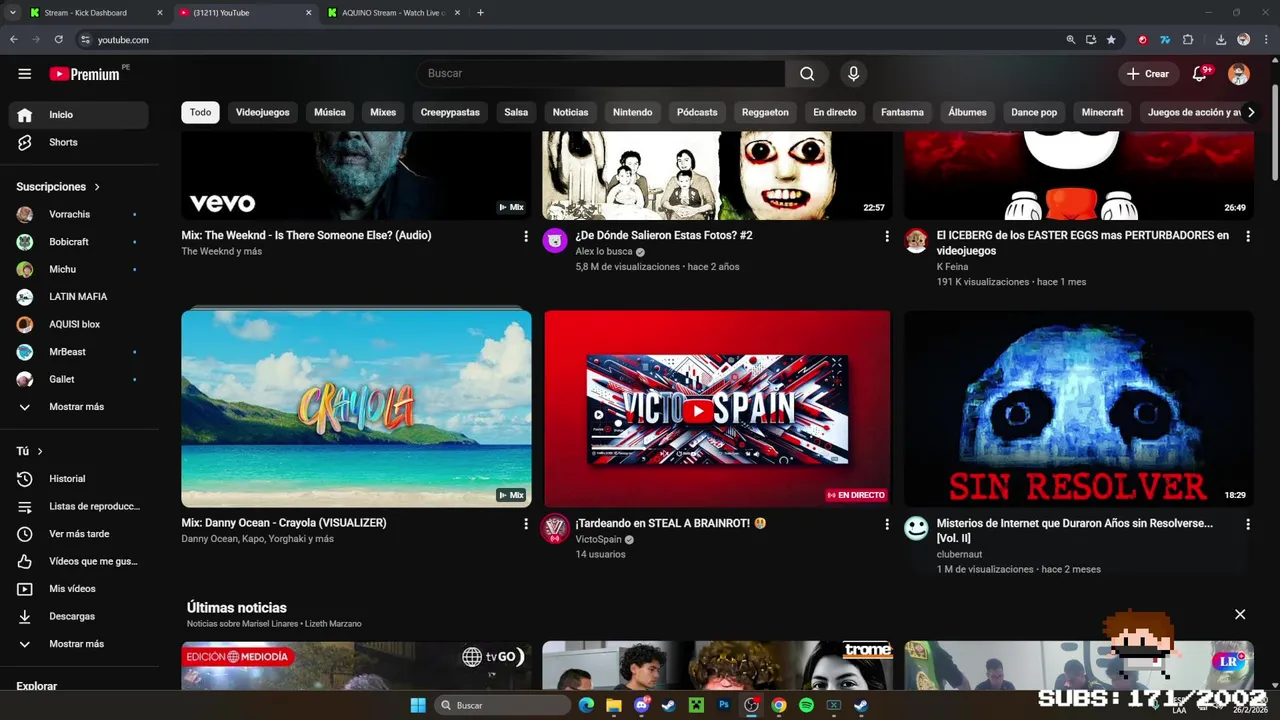Viewport: 1280px width, 720px height.
Task: Open Descargas in the sidebar
Action: tap(78, 616)
